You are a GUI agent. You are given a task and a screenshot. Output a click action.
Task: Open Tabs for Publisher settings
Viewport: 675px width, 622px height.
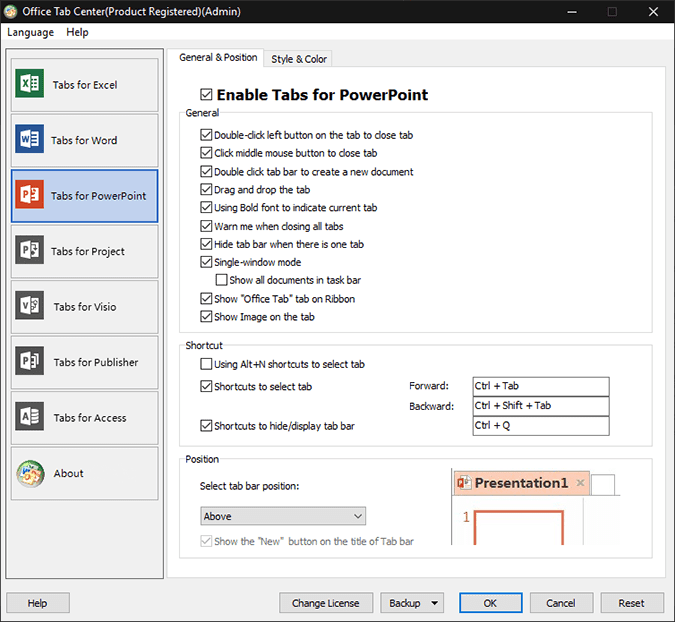[x=85, y=362]
